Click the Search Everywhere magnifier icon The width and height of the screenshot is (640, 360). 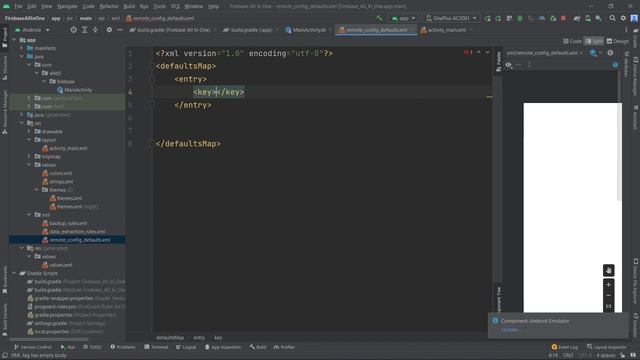(x=612, y=18)
